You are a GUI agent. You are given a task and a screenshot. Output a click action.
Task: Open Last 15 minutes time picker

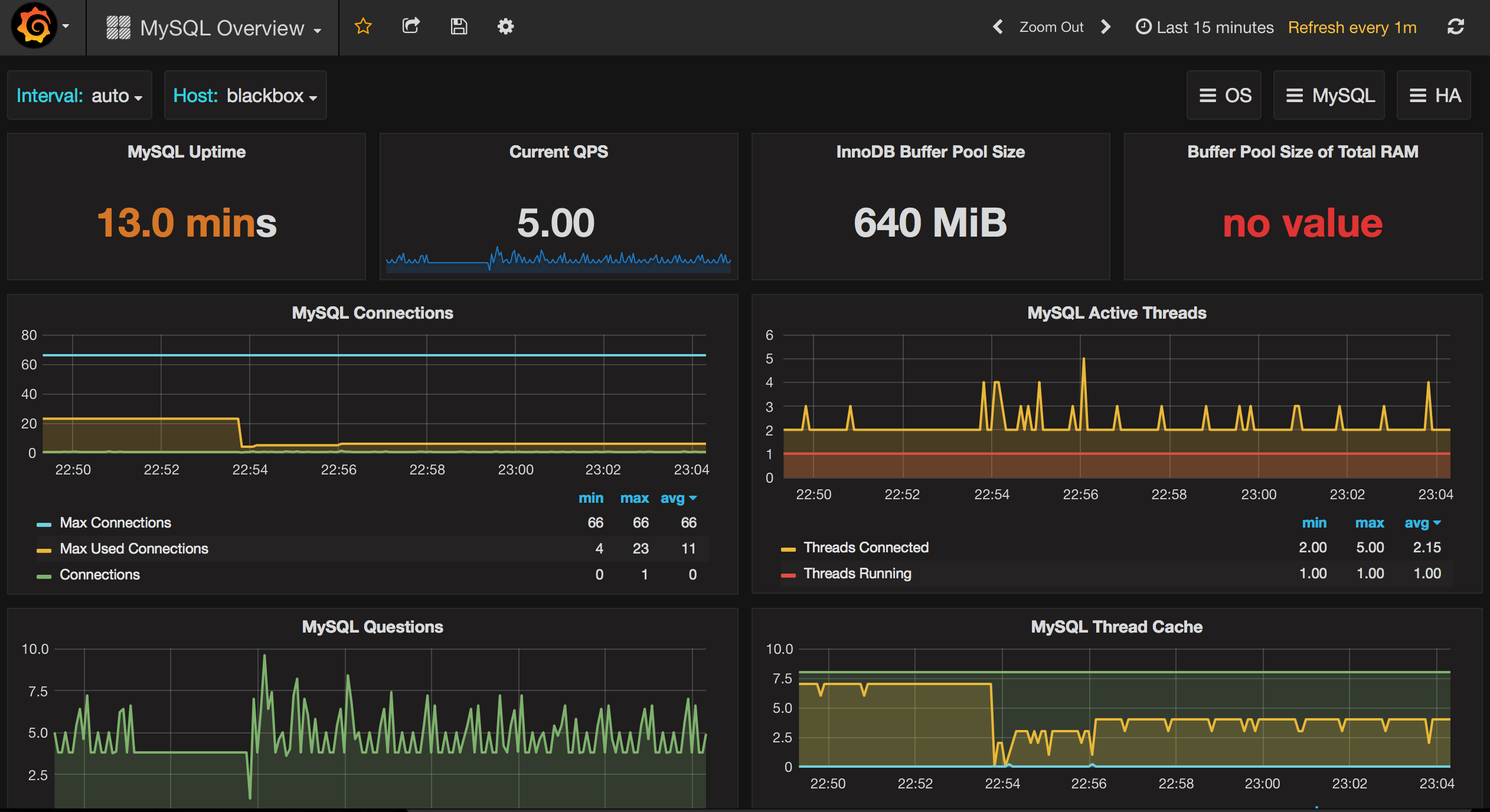[x=1205, y=27]
